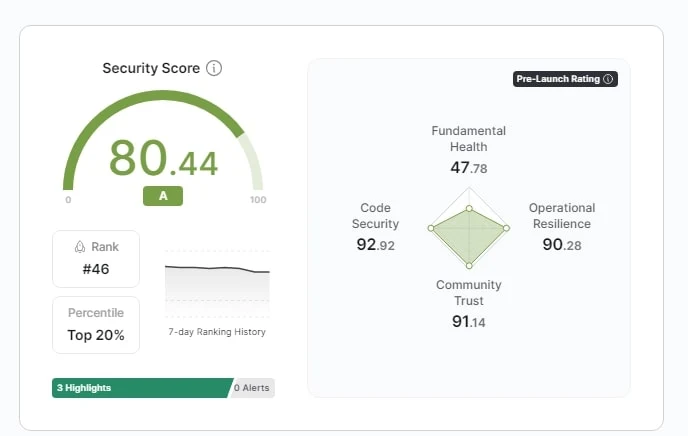Open the 0 Alerts segment
The width and height of the screenshot is (688, 436).
pos(252,388)
